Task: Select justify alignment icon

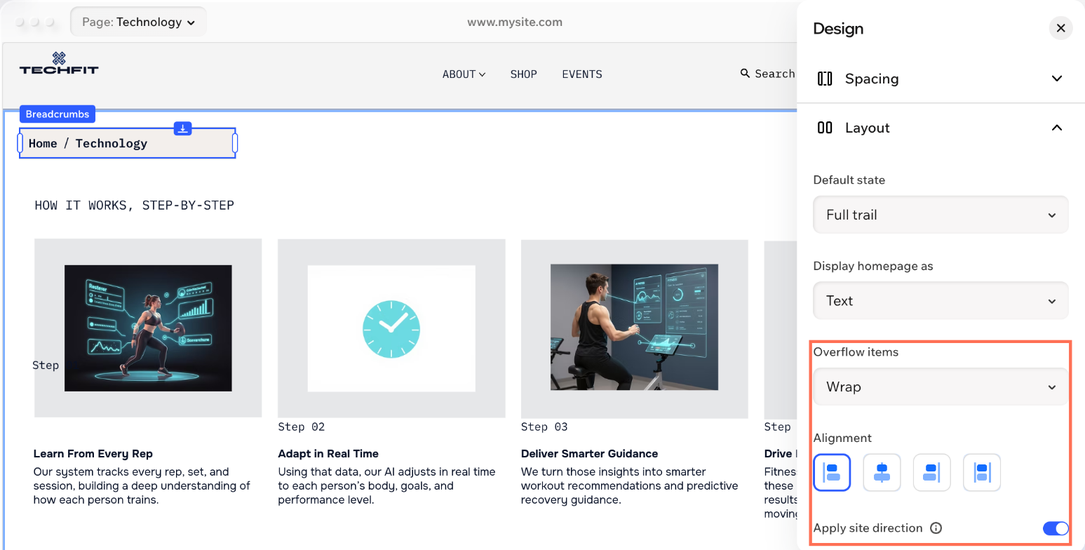Action: [982, 473]
